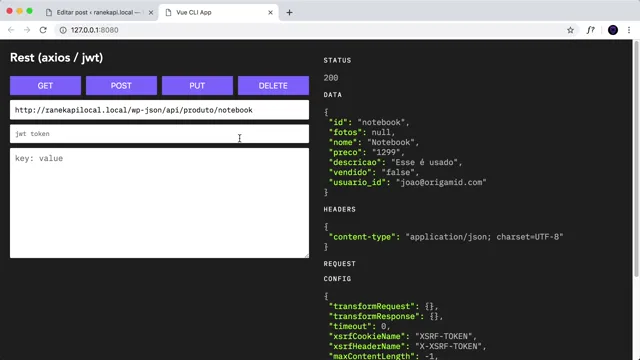Select the "xsrfHeaderName" config line
Viewport: 640px width, 360px height.
pos(408,347)
